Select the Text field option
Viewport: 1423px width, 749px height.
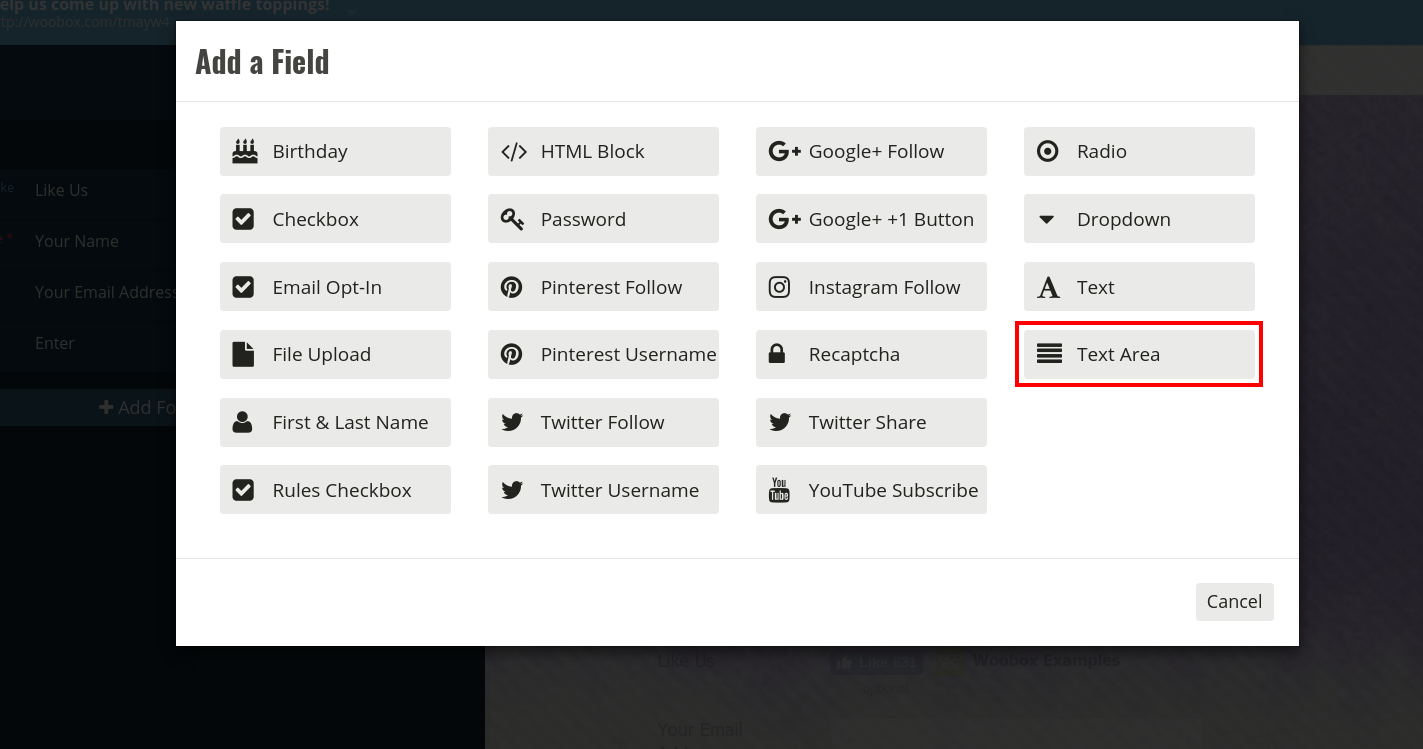point(1139,287)
